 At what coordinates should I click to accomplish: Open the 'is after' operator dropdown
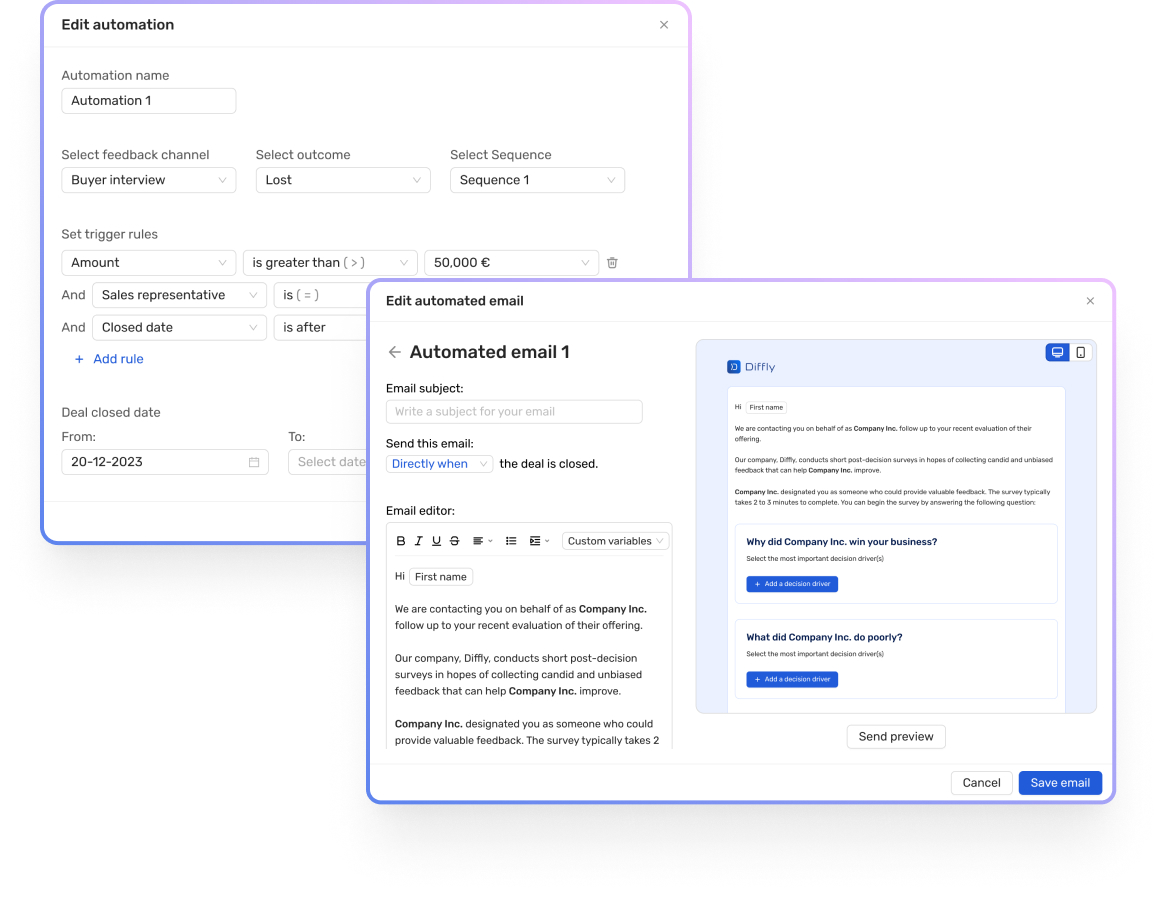pyautogui.click(x=321, y=327)
